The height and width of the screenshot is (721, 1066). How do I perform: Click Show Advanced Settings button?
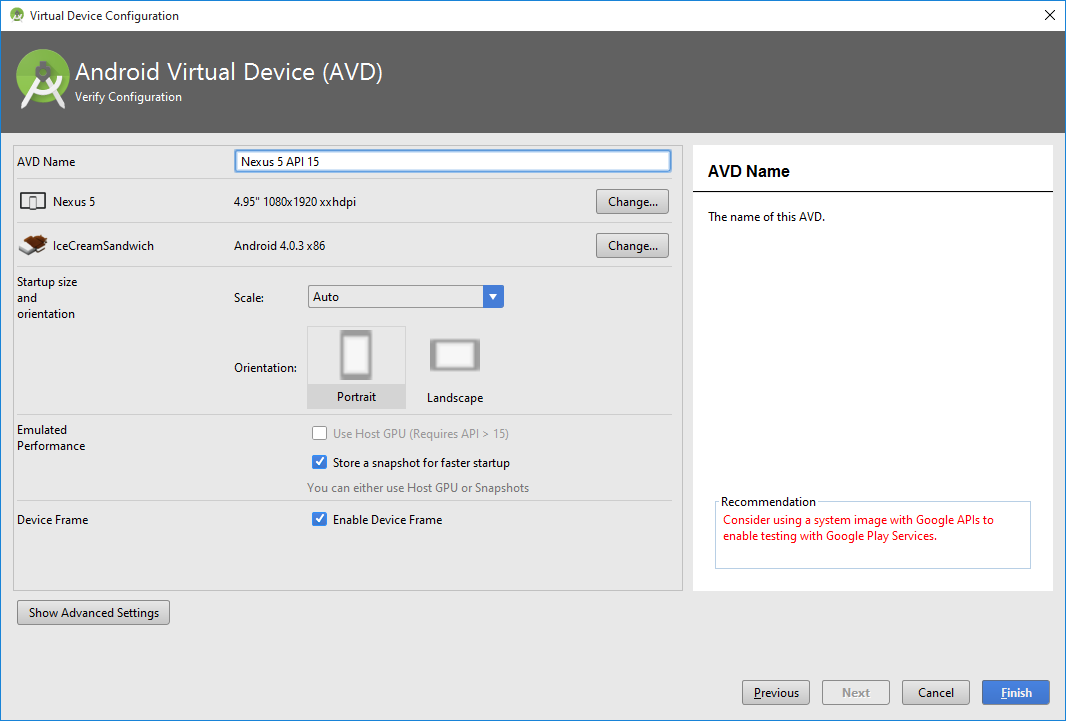coord(93,612)
